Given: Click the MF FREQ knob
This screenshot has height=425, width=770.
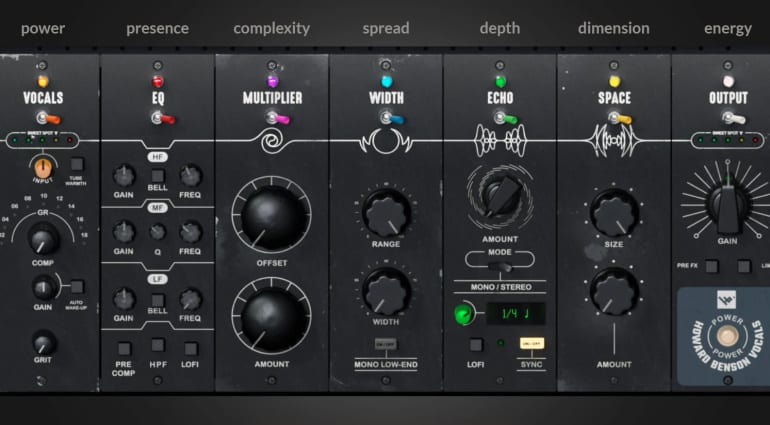Looking at the screenshot, I should pyautogui.click(x=190, y=232).
